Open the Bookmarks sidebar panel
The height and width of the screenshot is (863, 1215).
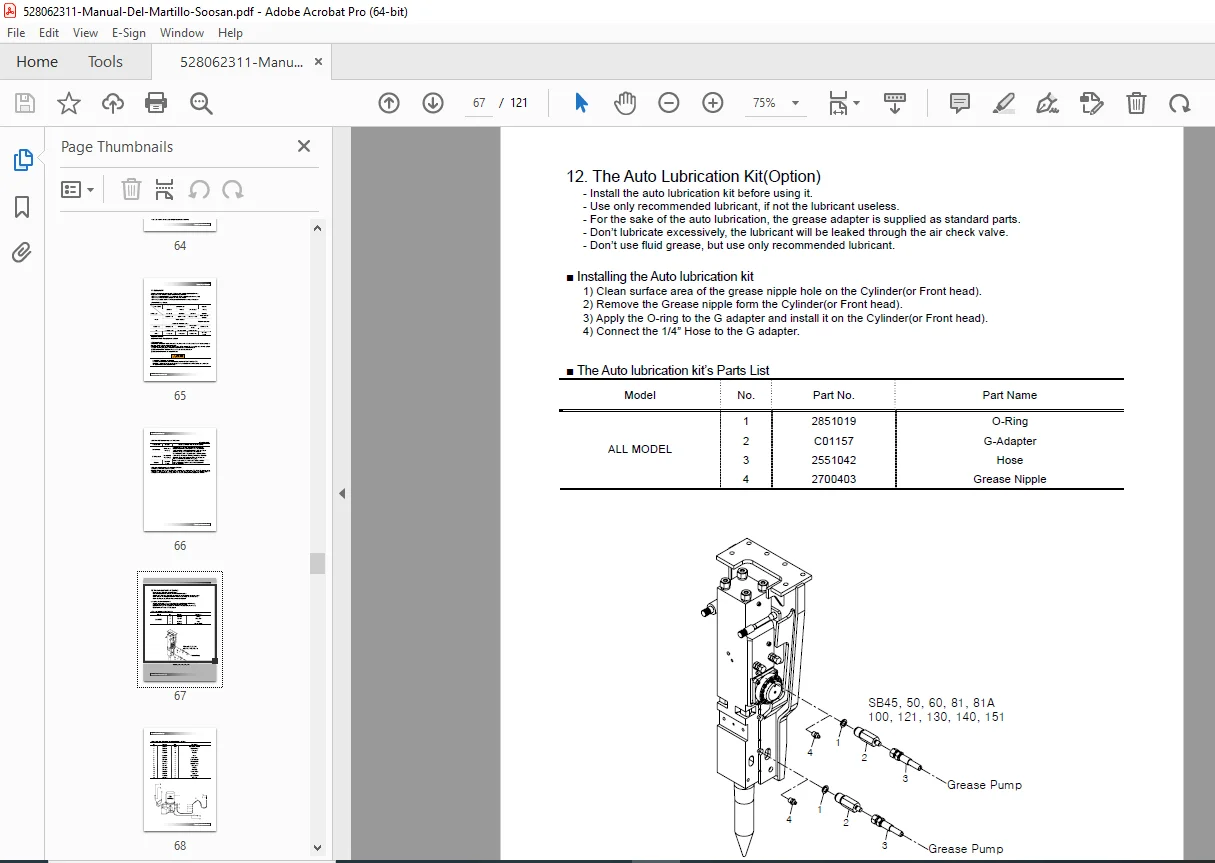click(x=22, y=207)
